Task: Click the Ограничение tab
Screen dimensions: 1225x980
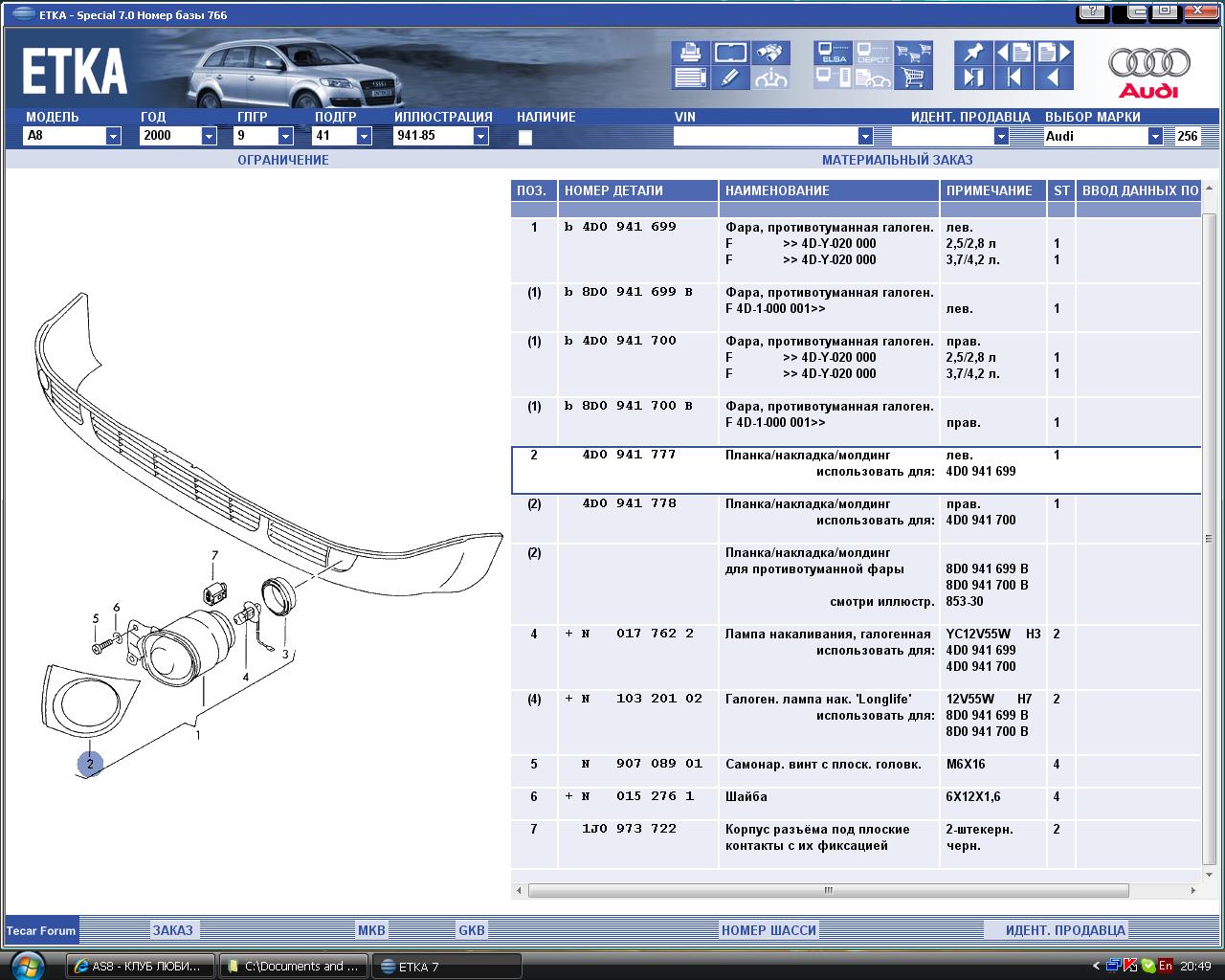Action: [x=283, y=160]
